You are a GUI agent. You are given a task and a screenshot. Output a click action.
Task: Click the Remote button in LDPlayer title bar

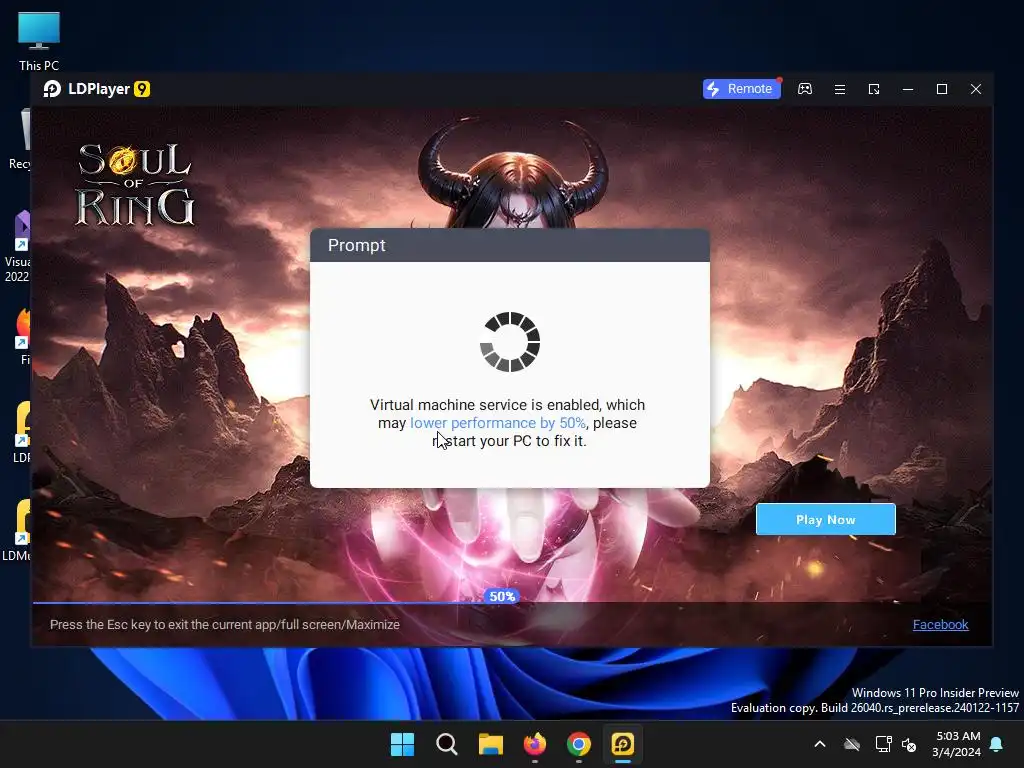click(741, 89)
